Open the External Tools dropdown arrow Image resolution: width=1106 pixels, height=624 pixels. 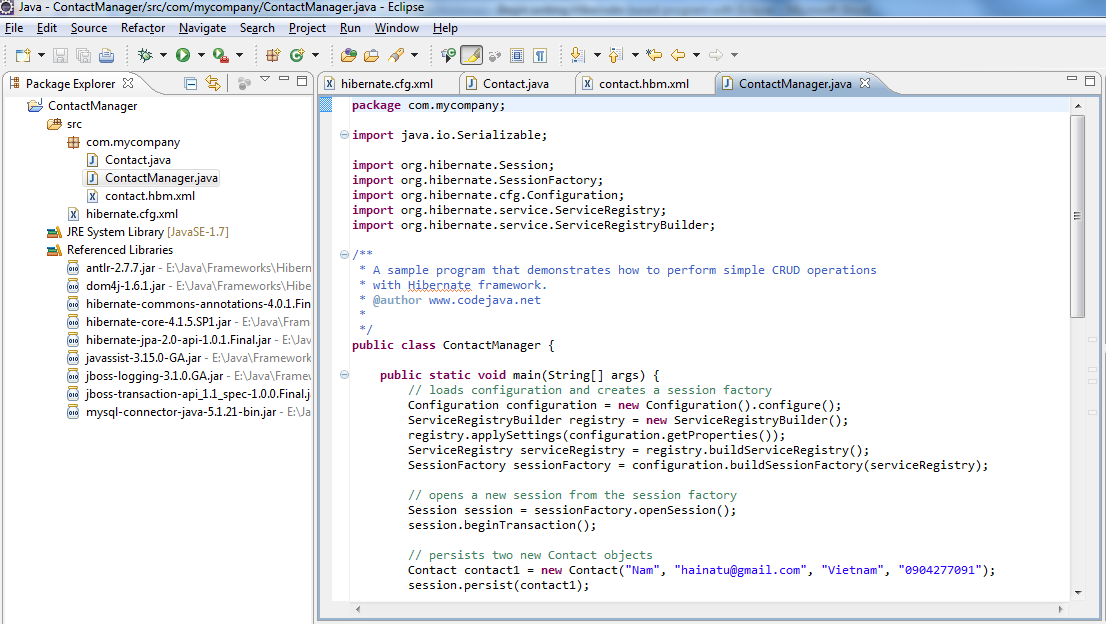[239, 55]
